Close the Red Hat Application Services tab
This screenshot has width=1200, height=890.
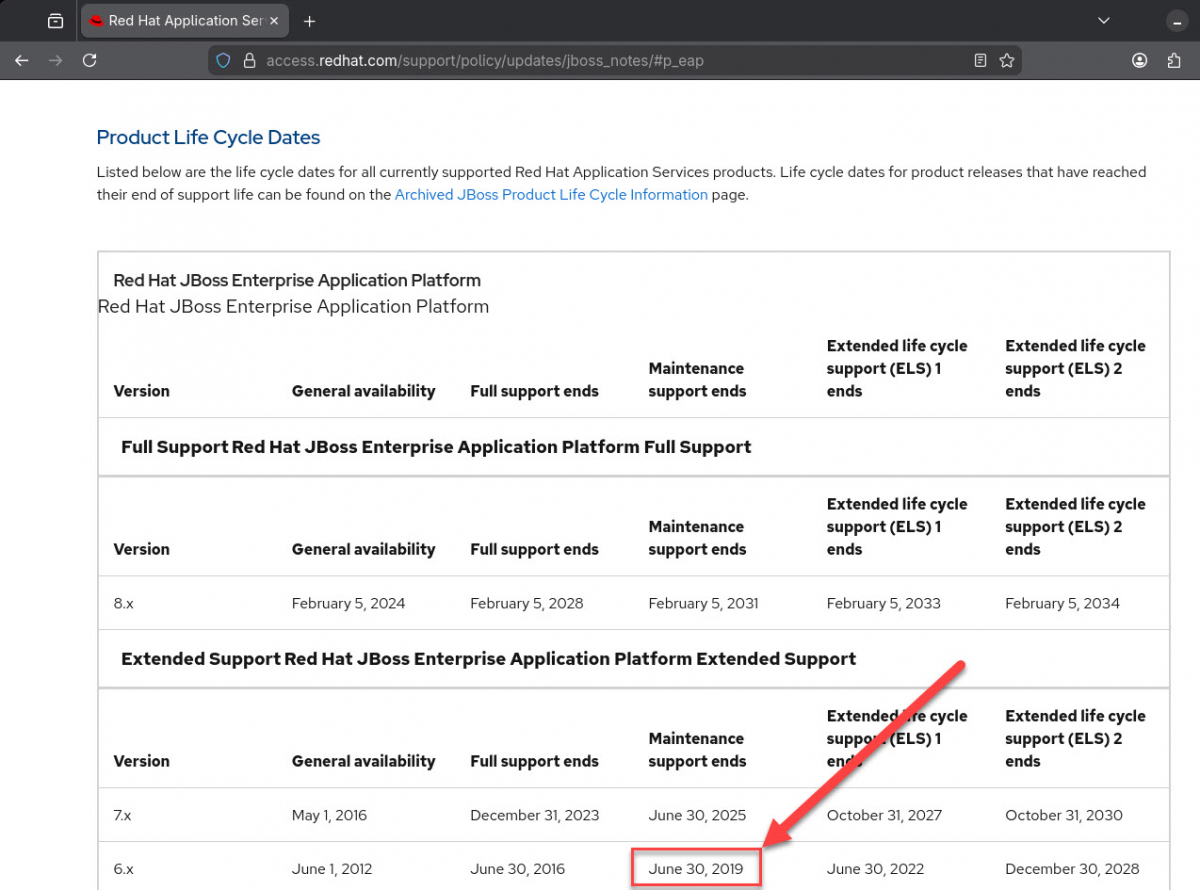(x=274, y=21)
